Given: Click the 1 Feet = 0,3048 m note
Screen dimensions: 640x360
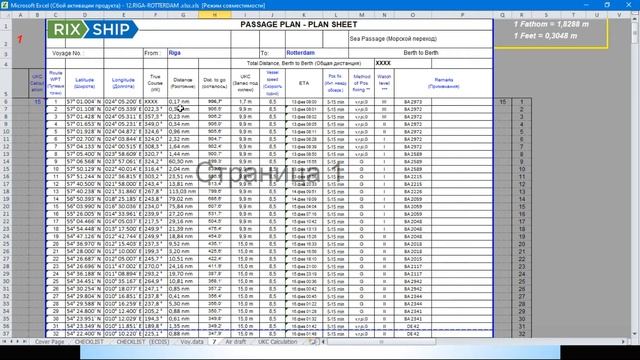Looking at the screenshot, I should tap(545, 36).
